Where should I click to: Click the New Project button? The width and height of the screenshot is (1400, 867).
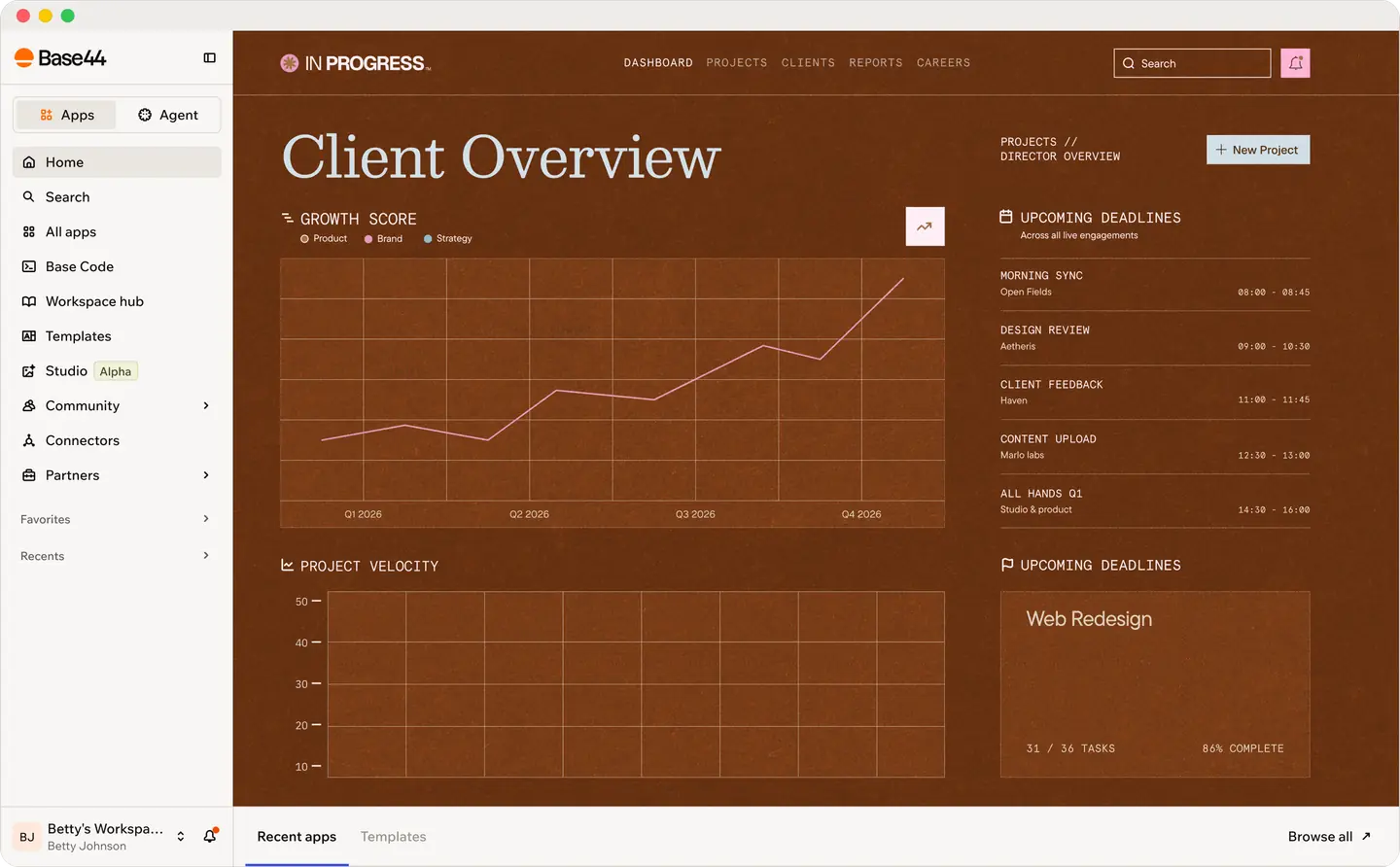pyautogui.click(x=1258, y=150)
